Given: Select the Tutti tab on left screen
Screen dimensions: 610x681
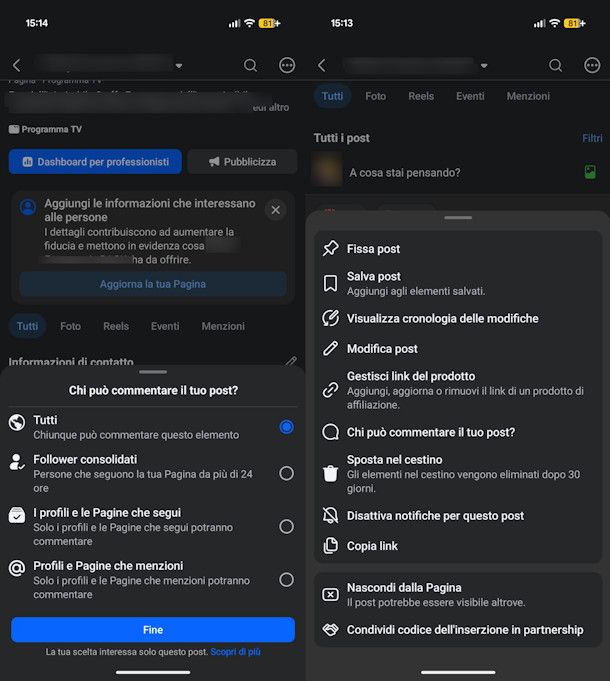Looking at the screenshot, I should point(27,326).
